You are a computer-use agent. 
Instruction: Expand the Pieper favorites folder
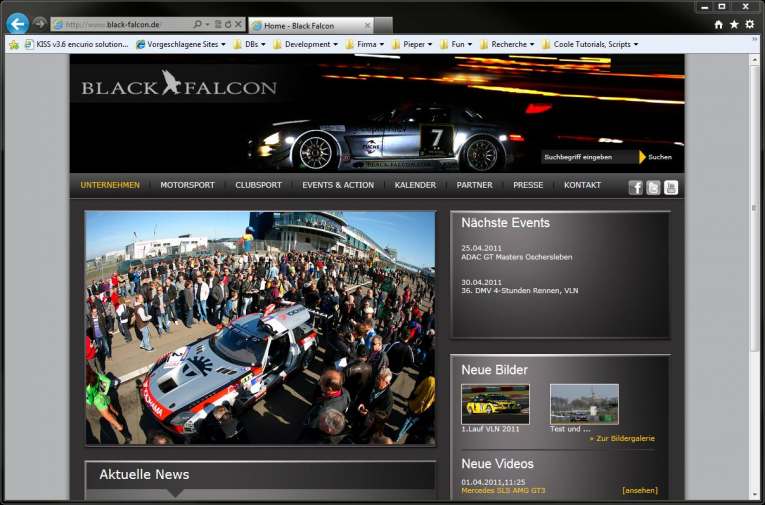(412, 44)
